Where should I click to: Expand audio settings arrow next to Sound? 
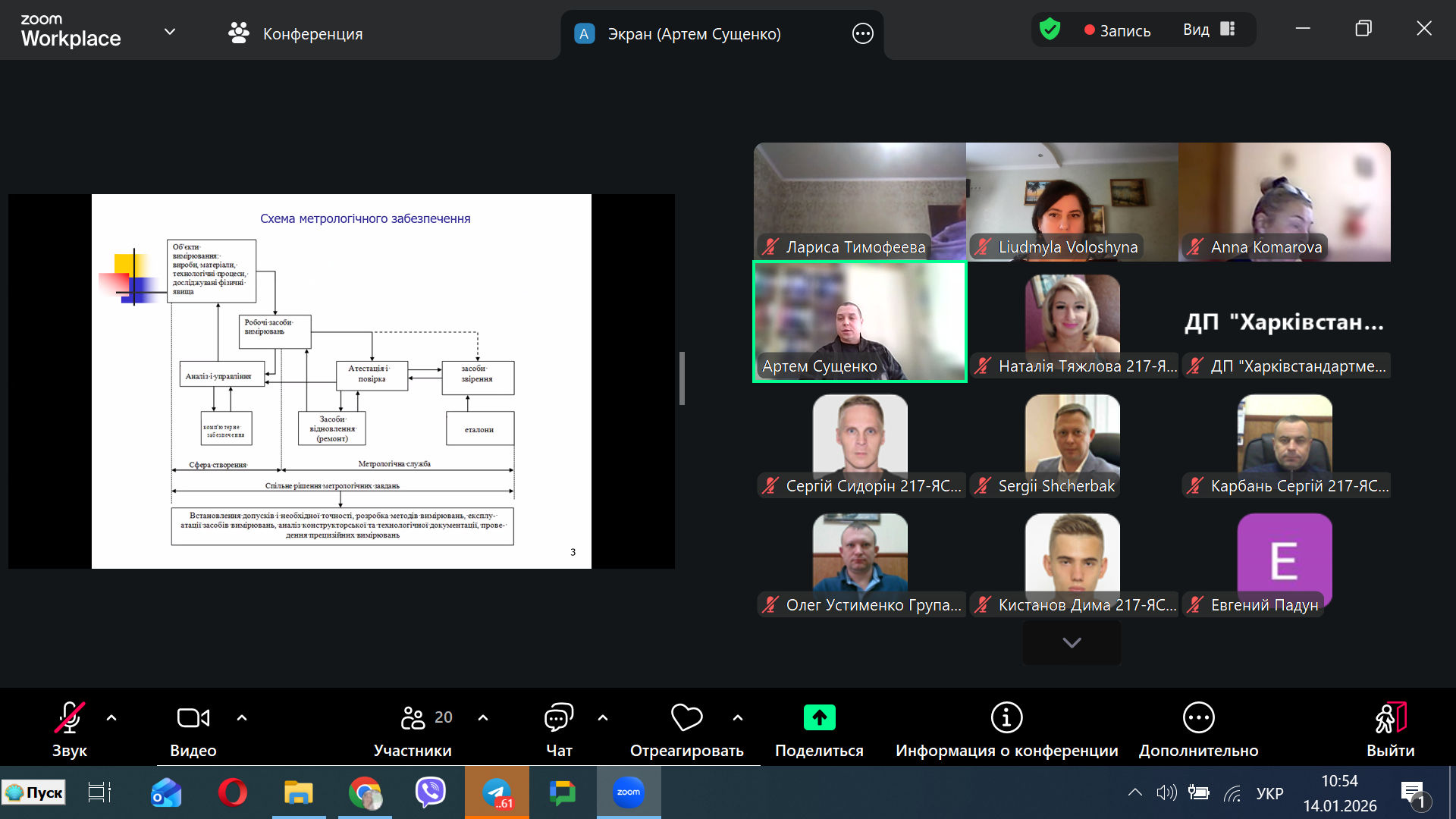click(x=111, y=717)
